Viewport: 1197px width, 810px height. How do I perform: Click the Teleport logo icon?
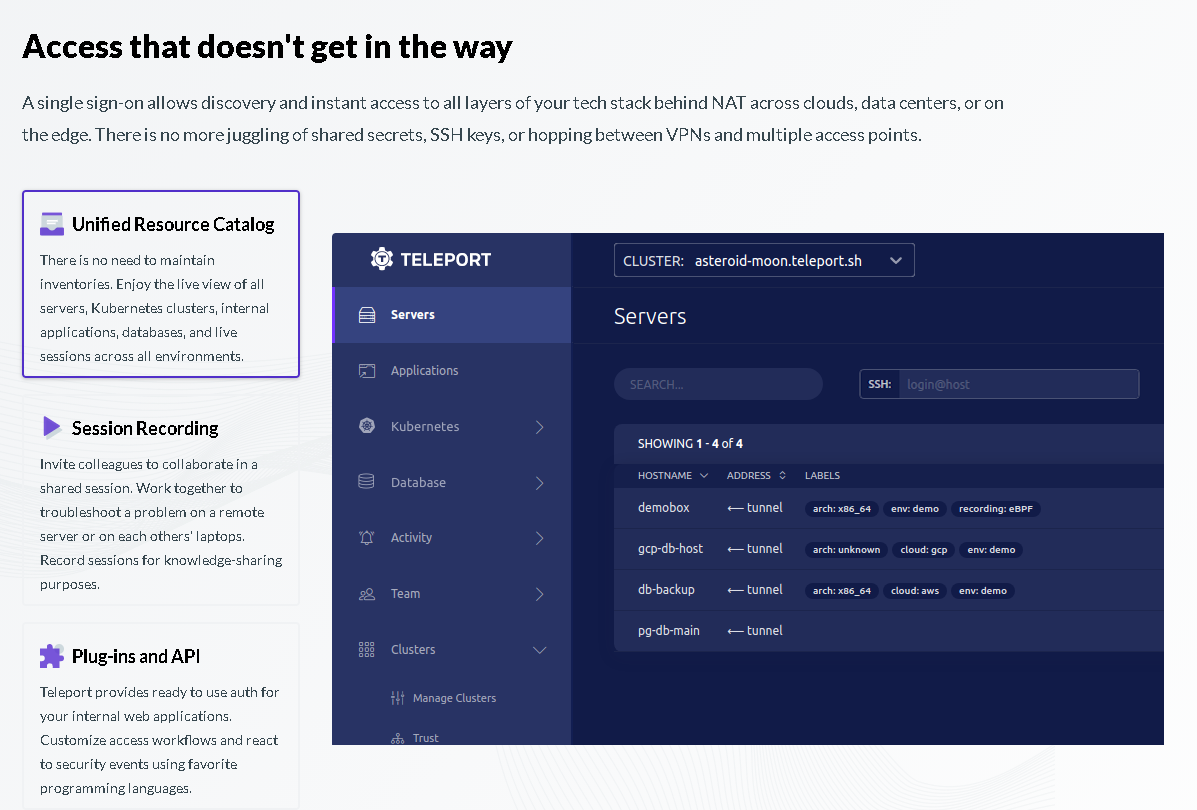click(380, 258)
